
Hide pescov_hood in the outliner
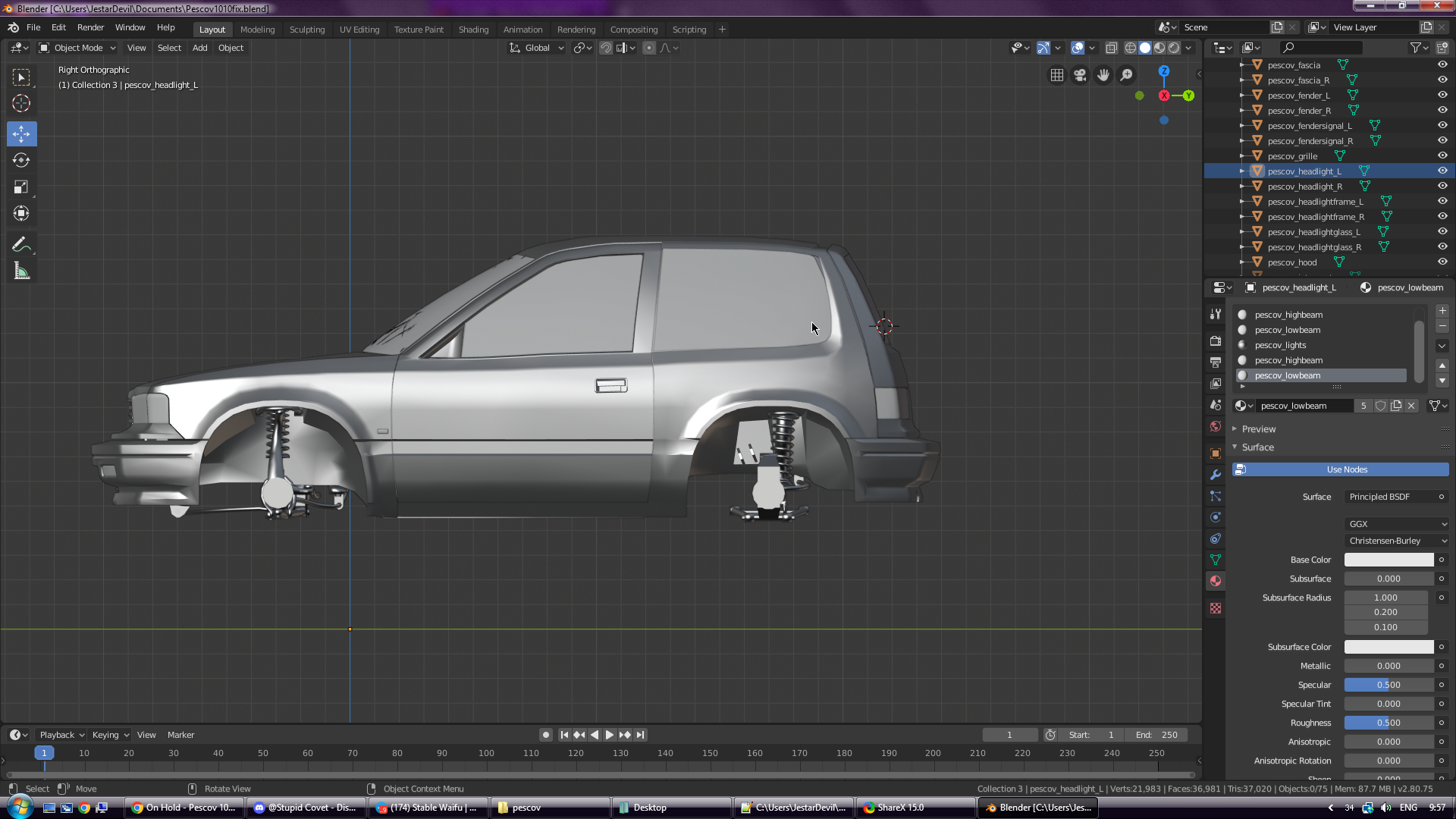(1442, 262)
